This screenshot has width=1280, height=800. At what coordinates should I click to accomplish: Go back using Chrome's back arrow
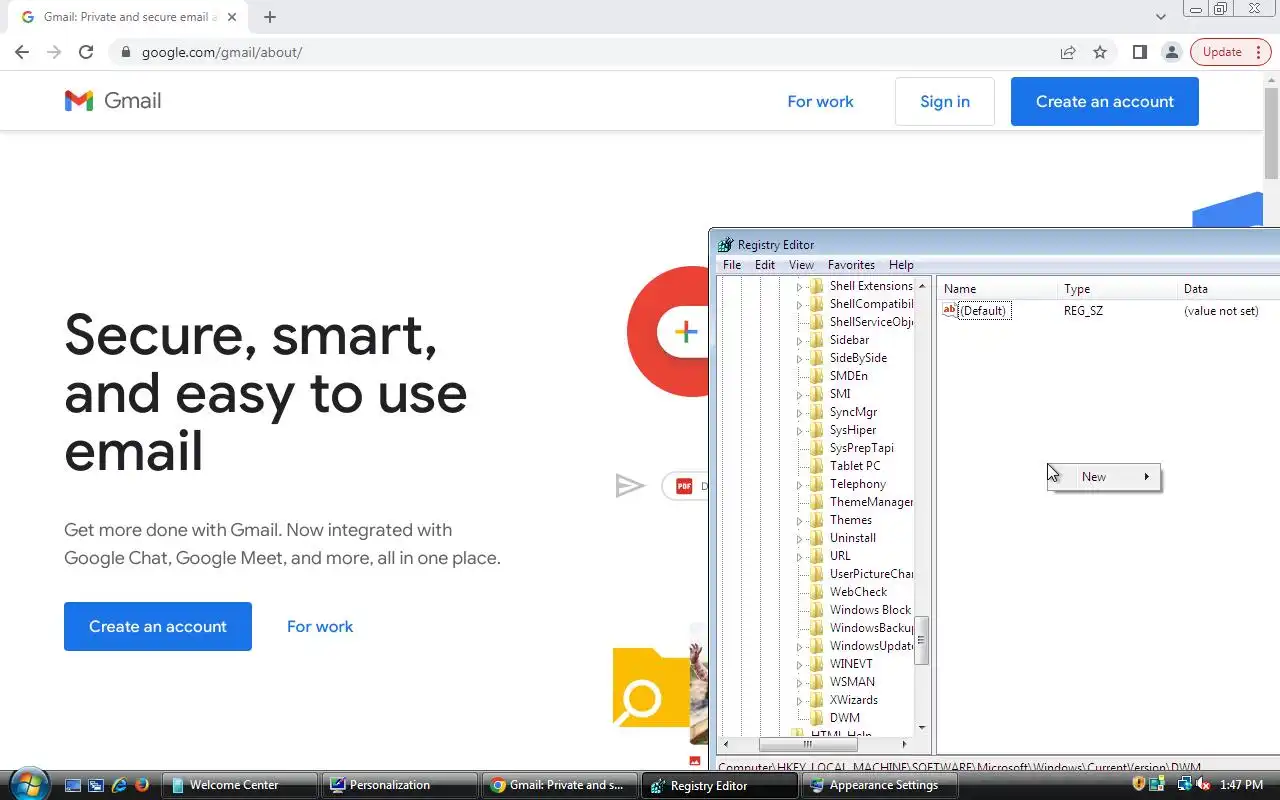click(x=22, y=52)
